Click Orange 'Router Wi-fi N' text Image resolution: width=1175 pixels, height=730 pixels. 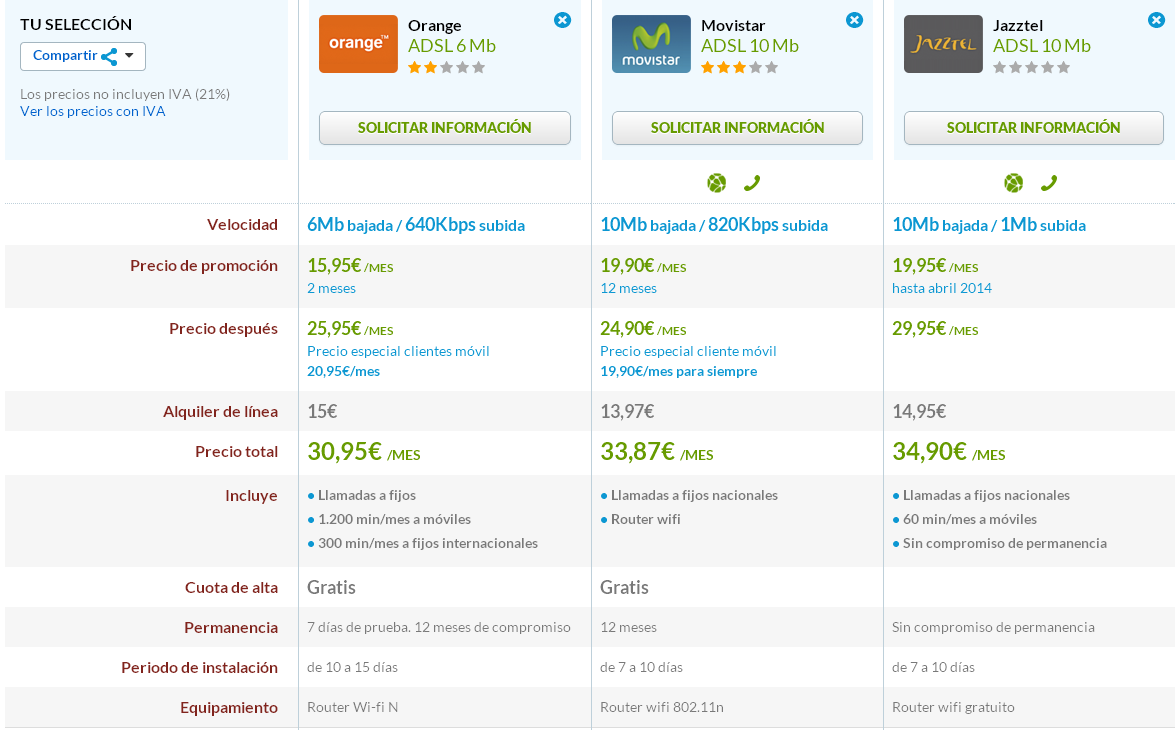point(352,707)
